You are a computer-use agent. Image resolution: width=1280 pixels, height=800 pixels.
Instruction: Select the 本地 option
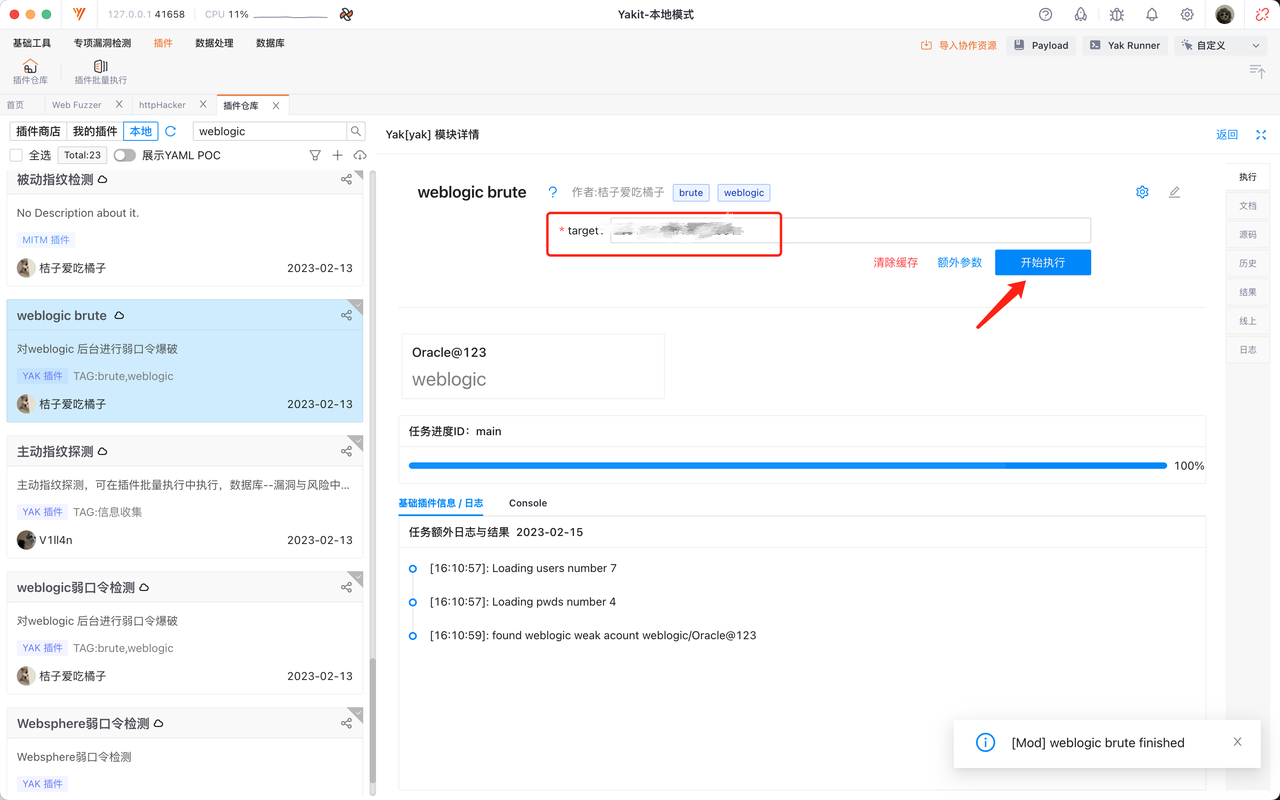pyautogui.click(x=141, y=131)
